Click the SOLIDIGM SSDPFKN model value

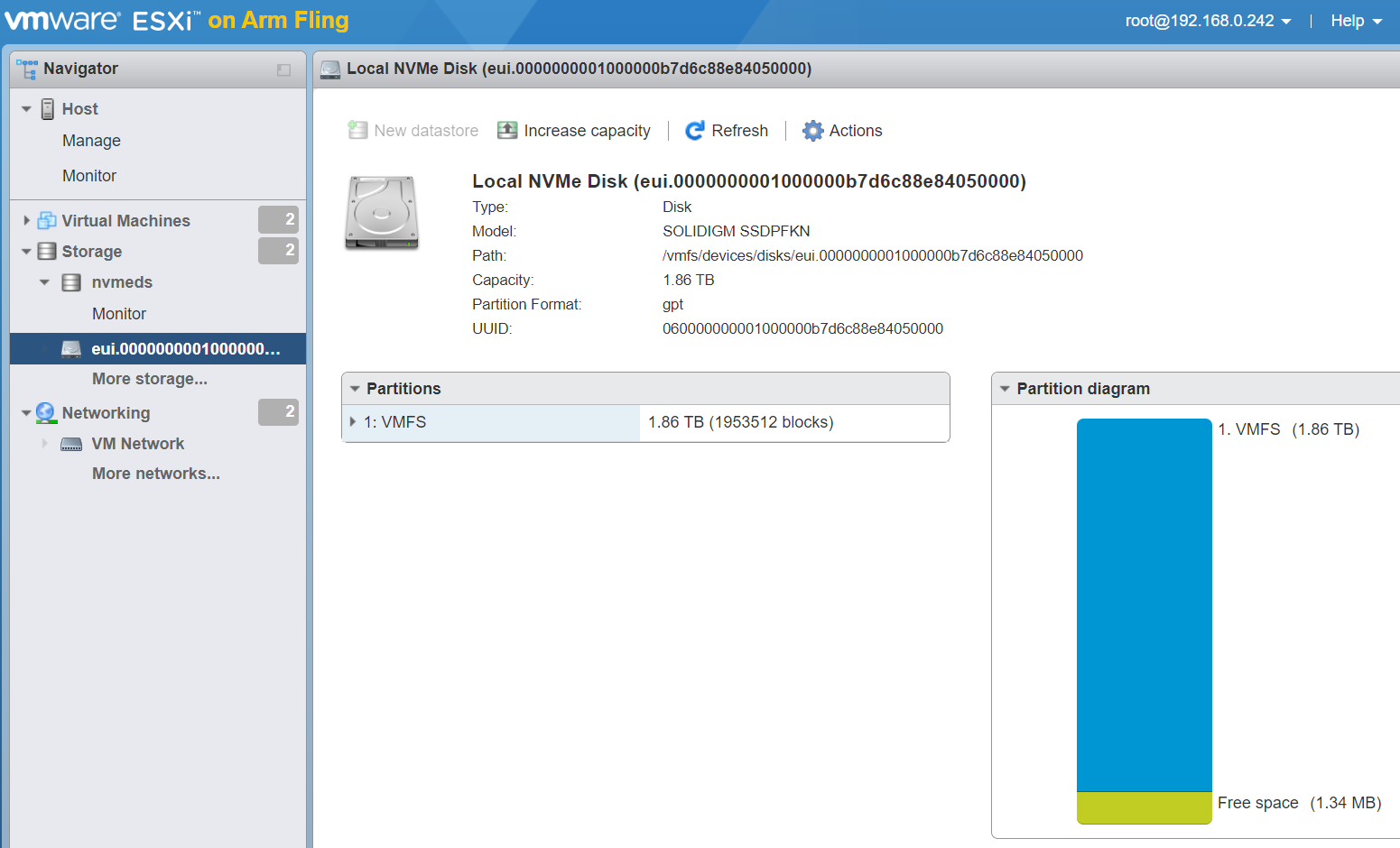coord(736,232)
